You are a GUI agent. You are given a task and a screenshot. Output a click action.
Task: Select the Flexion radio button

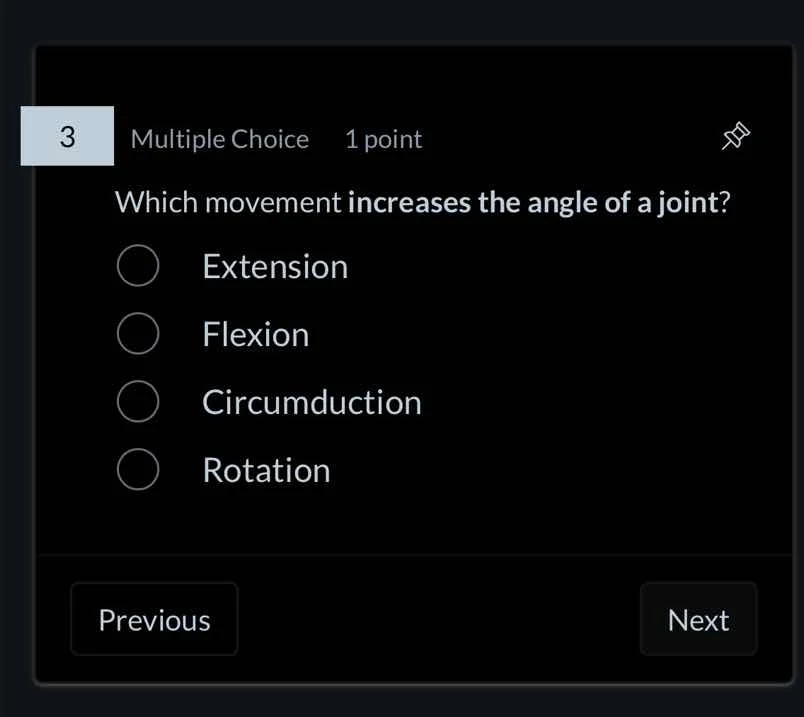point(138,333)
